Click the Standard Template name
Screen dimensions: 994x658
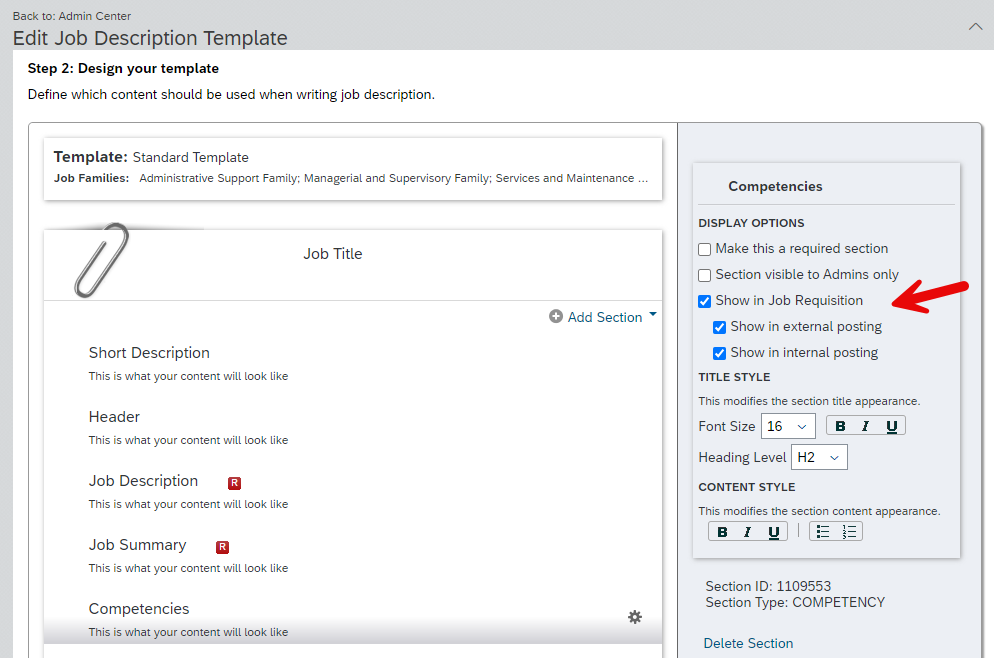point(190,157)
